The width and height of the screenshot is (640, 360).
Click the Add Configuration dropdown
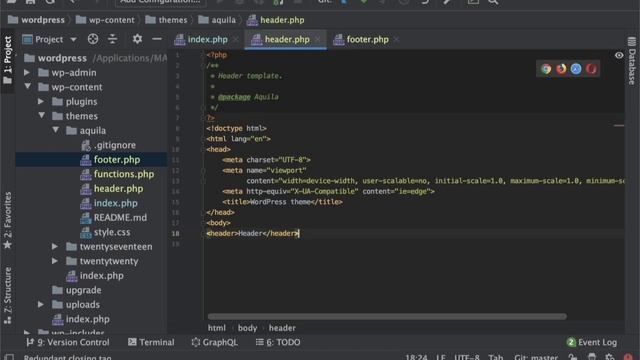[160, 2]
